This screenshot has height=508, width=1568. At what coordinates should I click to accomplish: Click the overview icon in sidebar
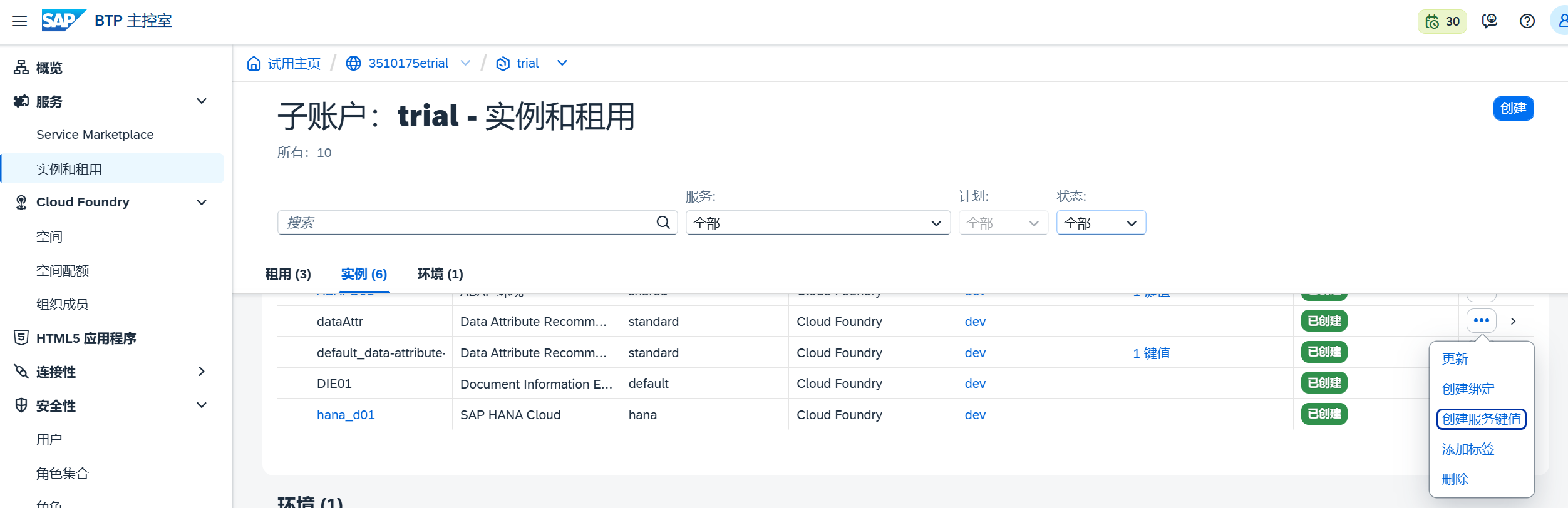[21, 68]
